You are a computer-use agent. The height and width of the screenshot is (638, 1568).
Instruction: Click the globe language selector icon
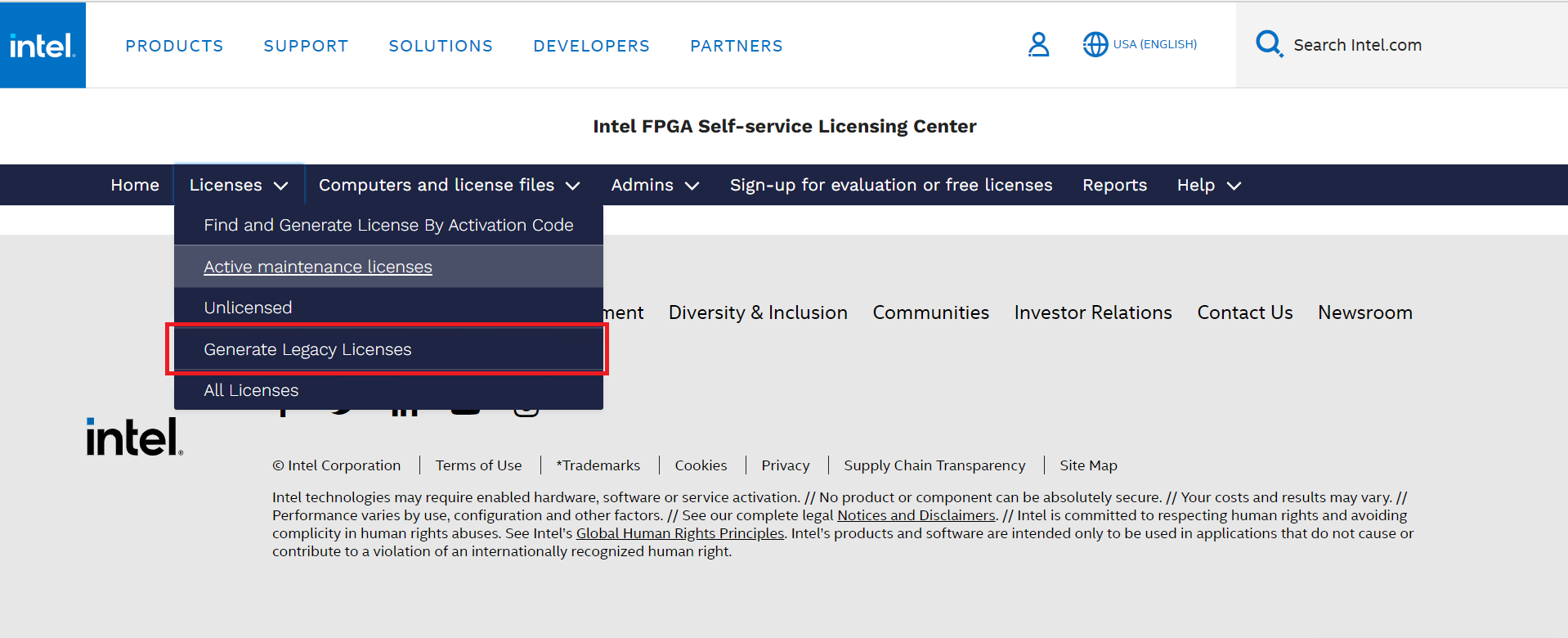[1095, 44]
